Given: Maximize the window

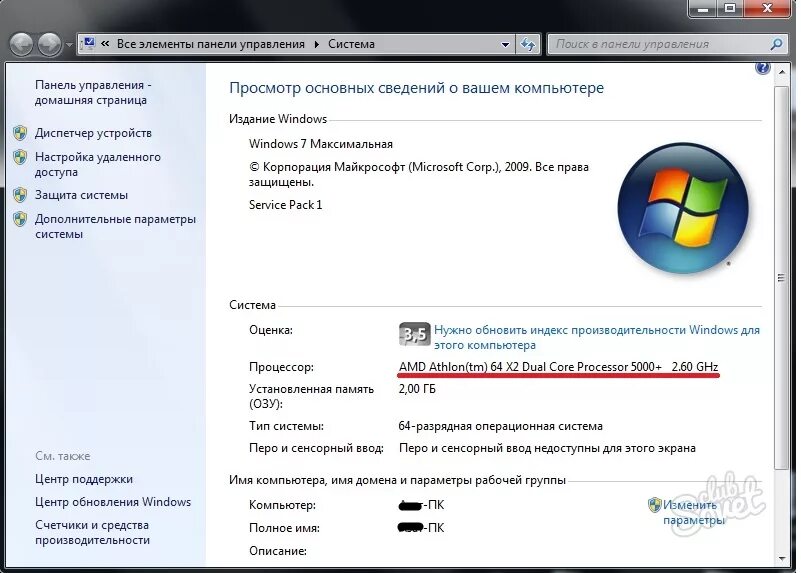Looking at the screenshot, I should [731, 9].
